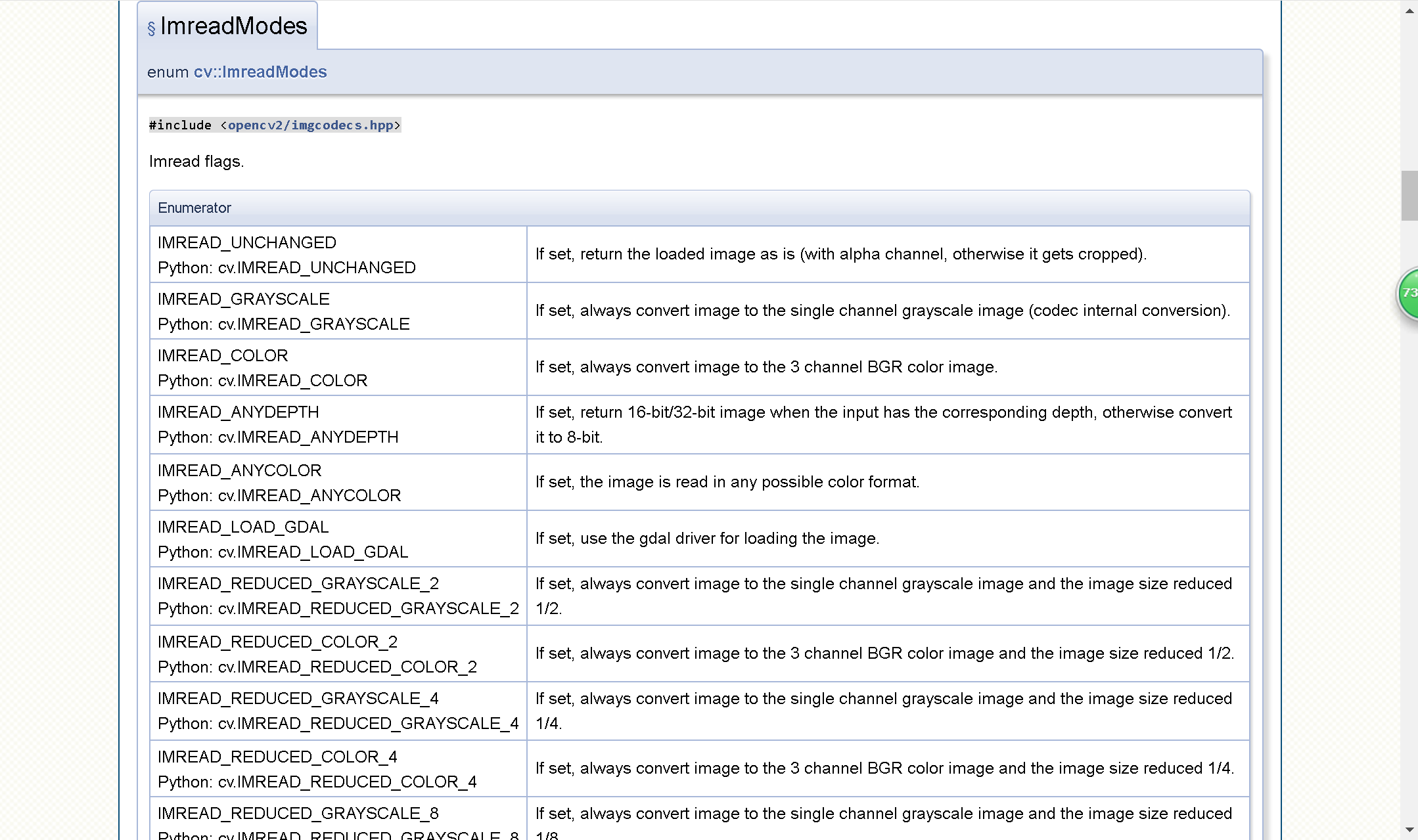Click the ImreadModes heading tab
The width and height of the screenshot is (1418, 840).
(x=233, y=26)
